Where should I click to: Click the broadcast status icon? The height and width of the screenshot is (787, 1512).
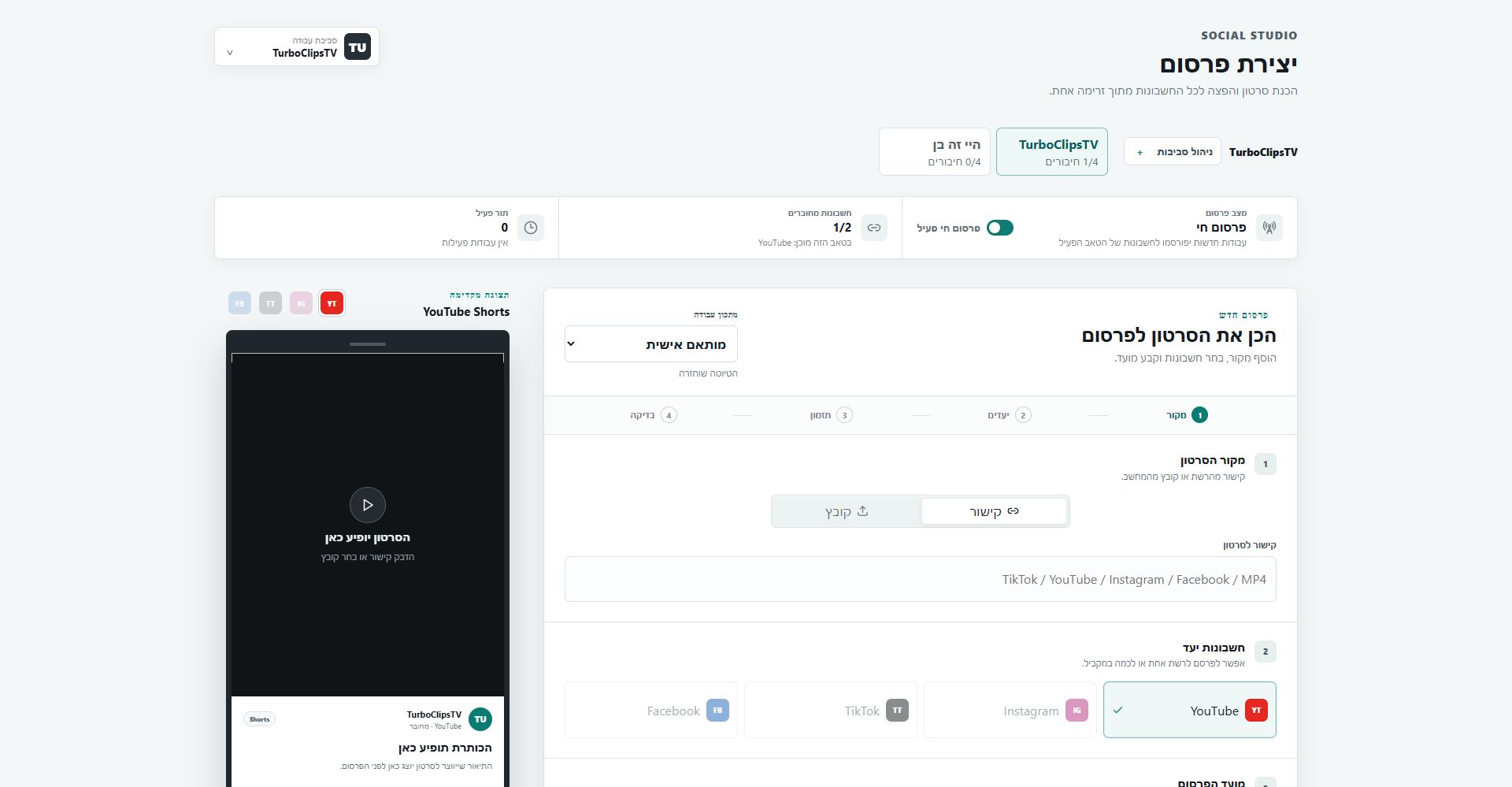[x=1269, y=228]
